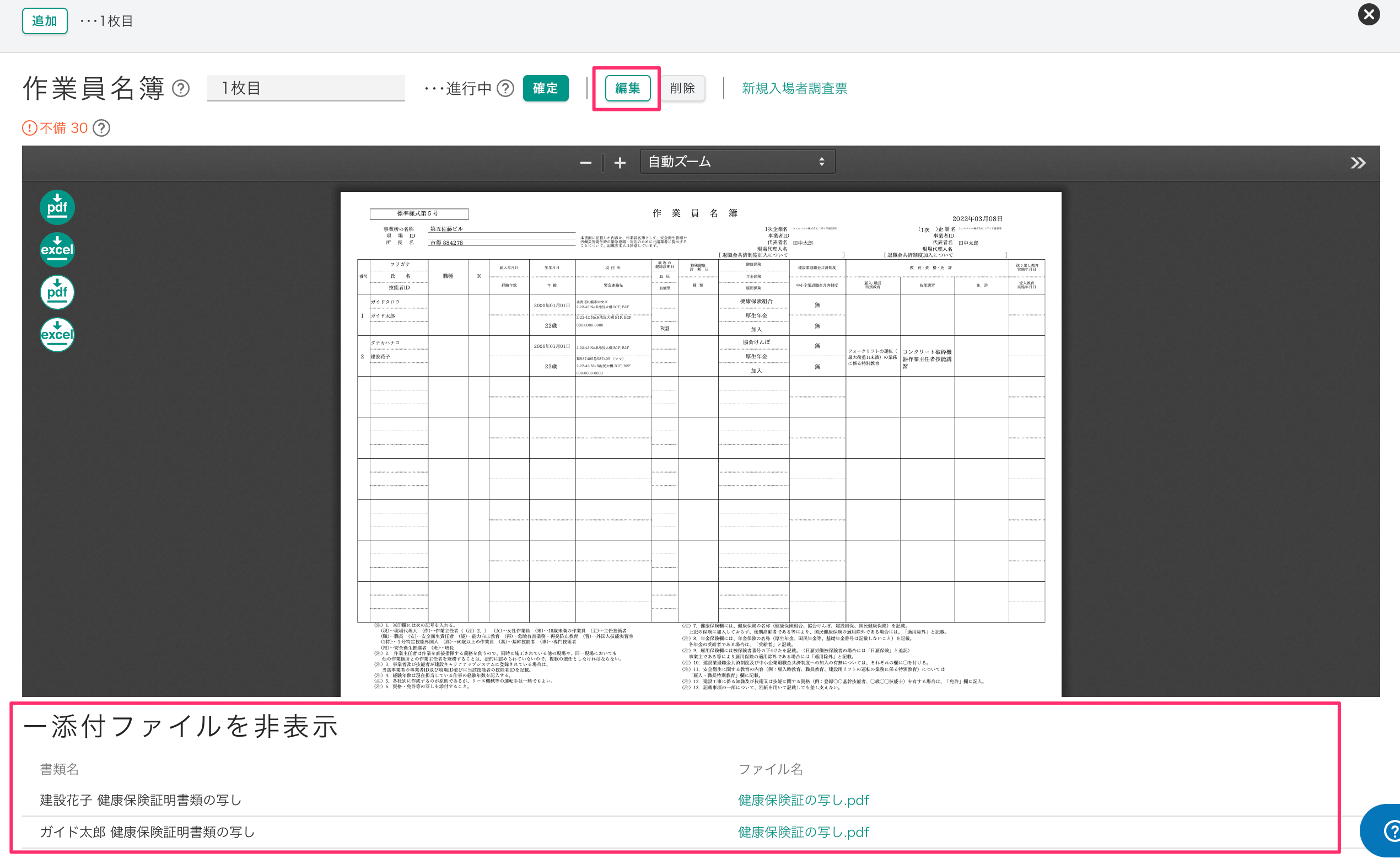The image size is (1400, 858).
Task: Open help next to 不備 30 warning
Action: pyautogui.click(x=103, y=128)
